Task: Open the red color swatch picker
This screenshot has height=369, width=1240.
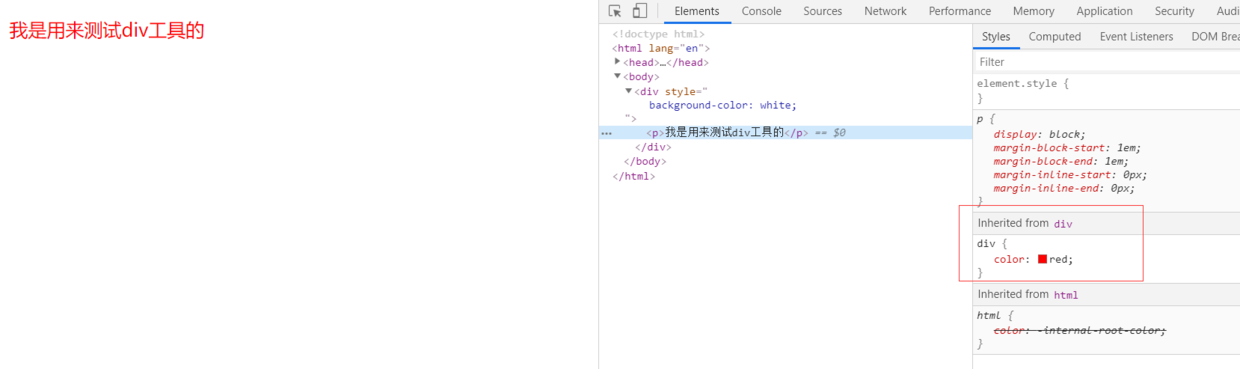Action: point(1042,259)
